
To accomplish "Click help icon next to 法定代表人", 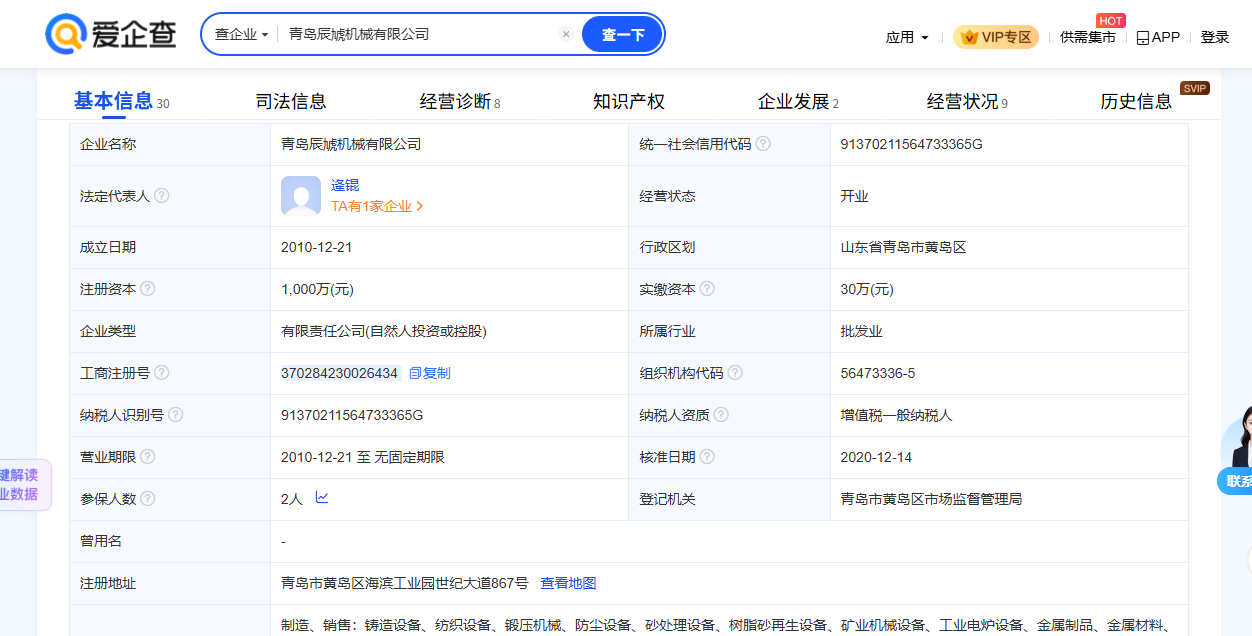I will tap(162, 196).
